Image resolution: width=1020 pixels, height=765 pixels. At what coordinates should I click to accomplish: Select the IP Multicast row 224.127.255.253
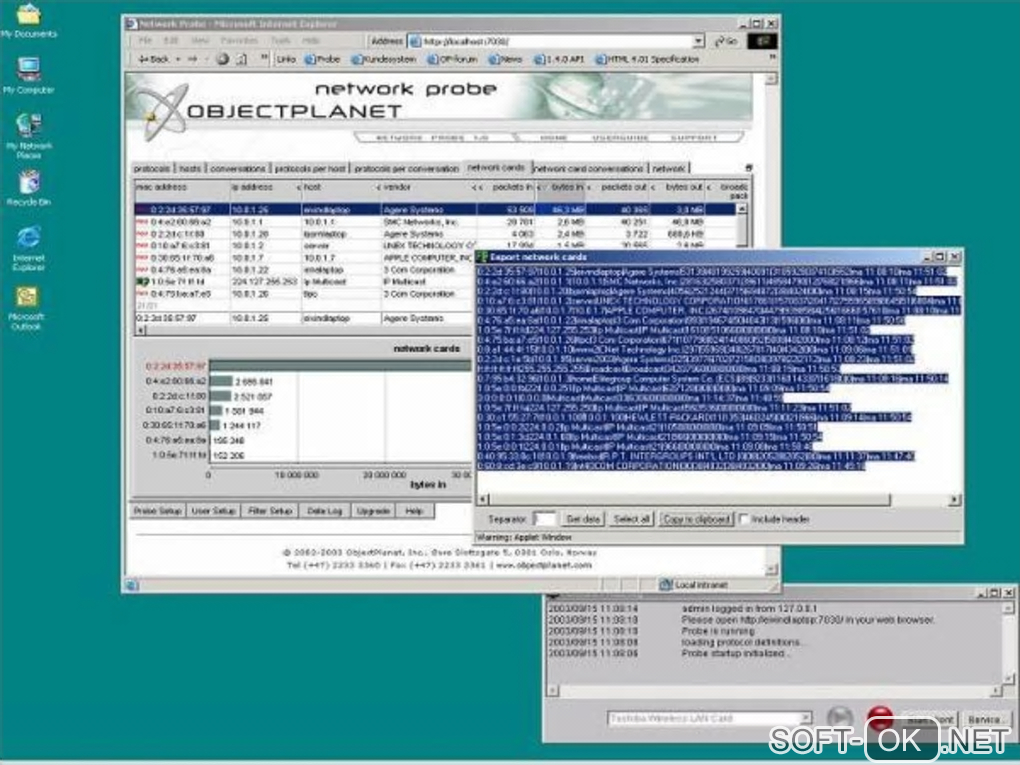pos(304,282)
